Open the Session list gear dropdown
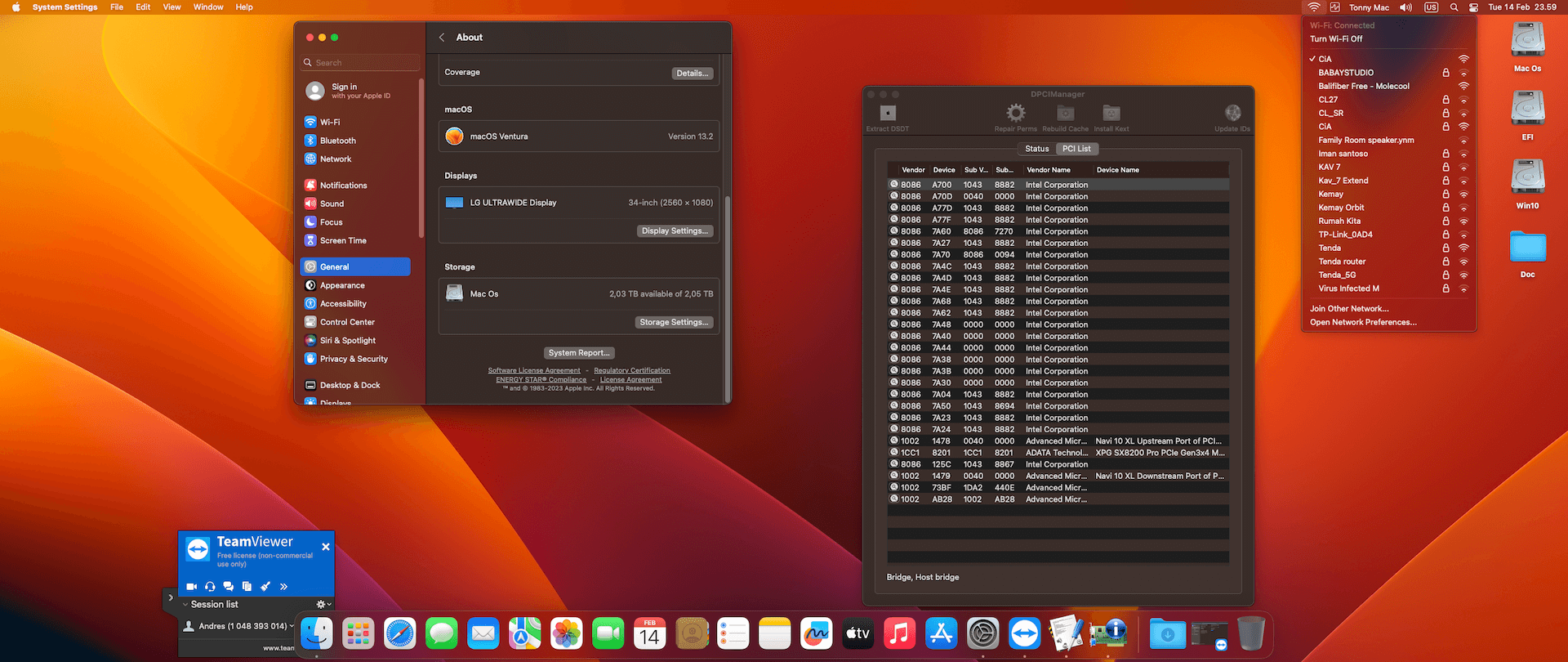 pos(323,605)
